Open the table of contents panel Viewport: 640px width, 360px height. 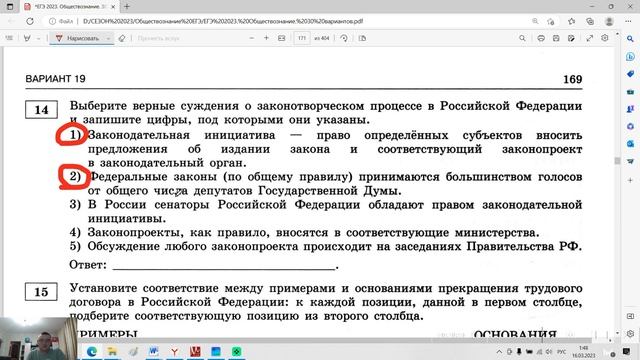tap(9, 38)
